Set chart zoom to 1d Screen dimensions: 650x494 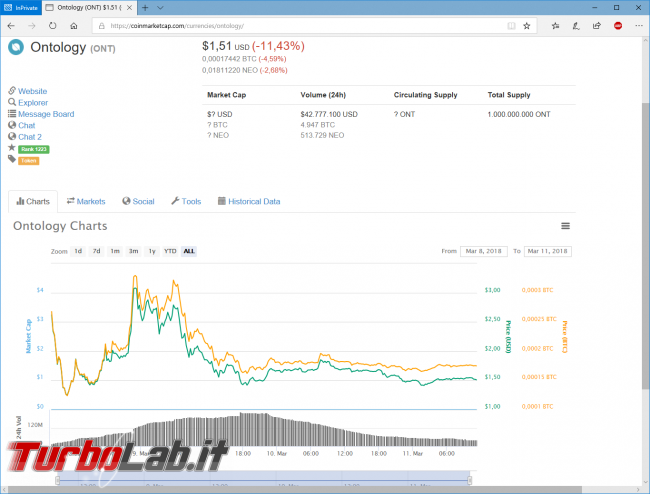78,251
